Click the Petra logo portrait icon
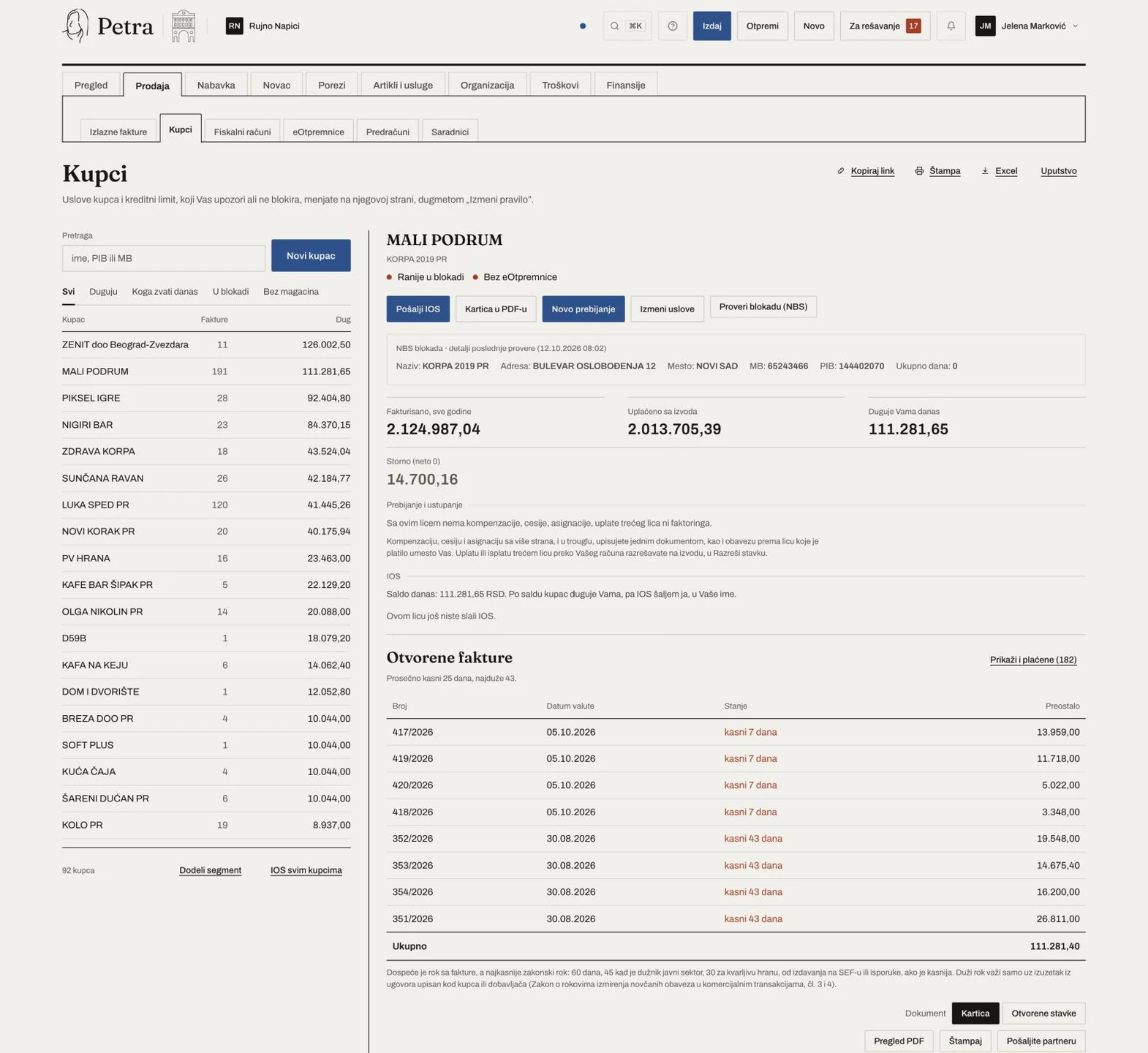Image resolution: width=1148 pixels, height=1053 pixels. (75, 26)
